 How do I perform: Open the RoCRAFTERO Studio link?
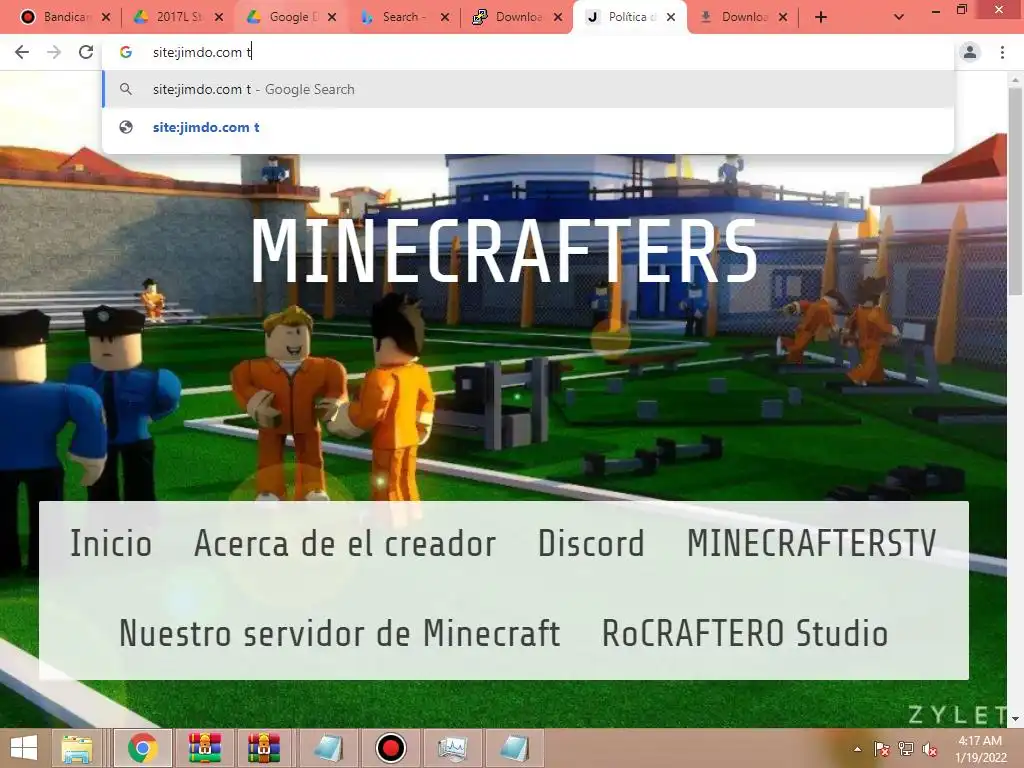tap(745, 633)
